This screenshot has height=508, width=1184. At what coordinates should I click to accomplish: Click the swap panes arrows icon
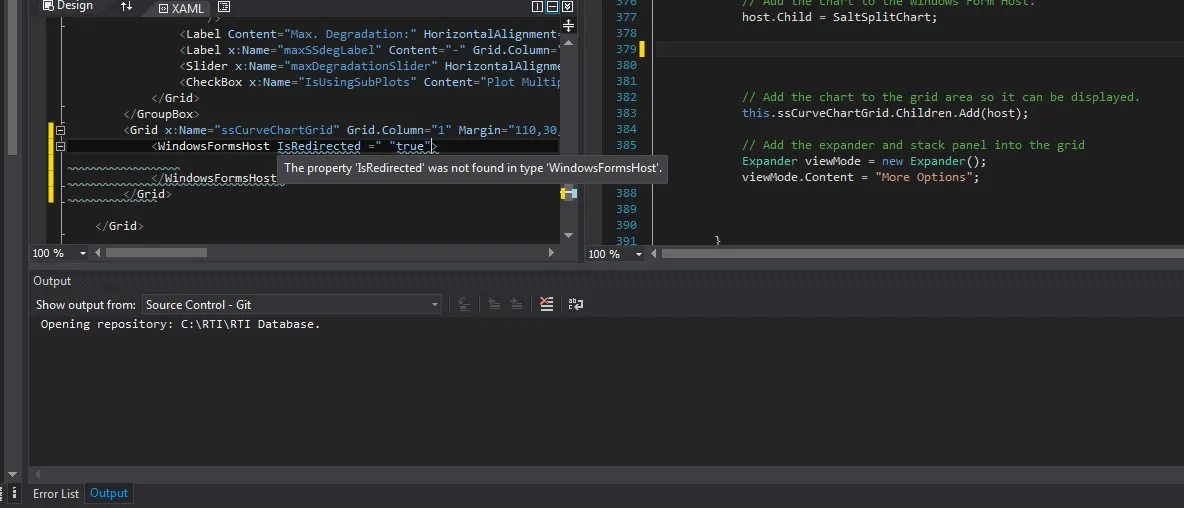pos(126,7)
